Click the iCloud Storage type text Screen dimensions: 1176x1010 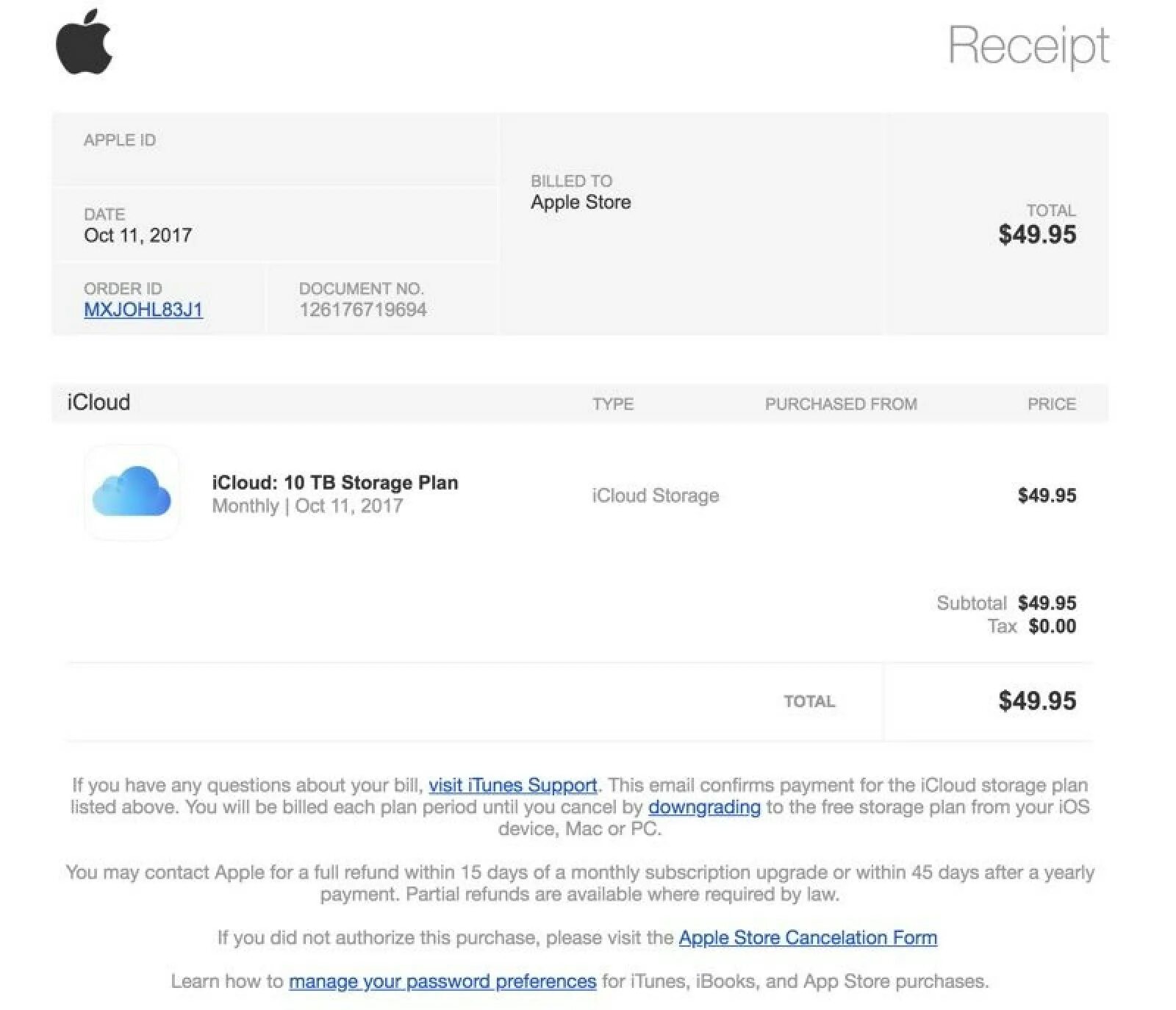(656, 495)
